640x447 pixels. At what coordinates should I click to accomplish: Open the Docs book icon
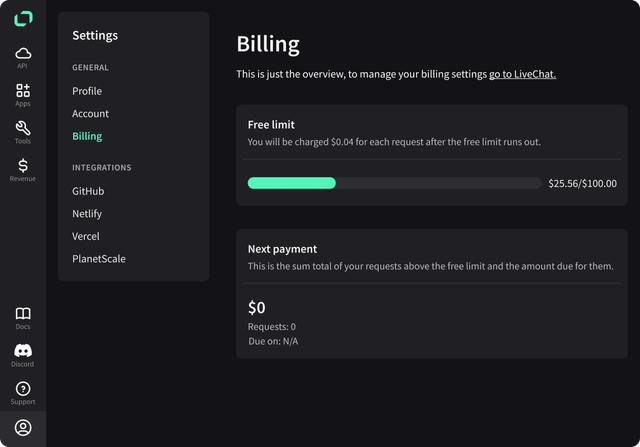[x=23, y=314]
